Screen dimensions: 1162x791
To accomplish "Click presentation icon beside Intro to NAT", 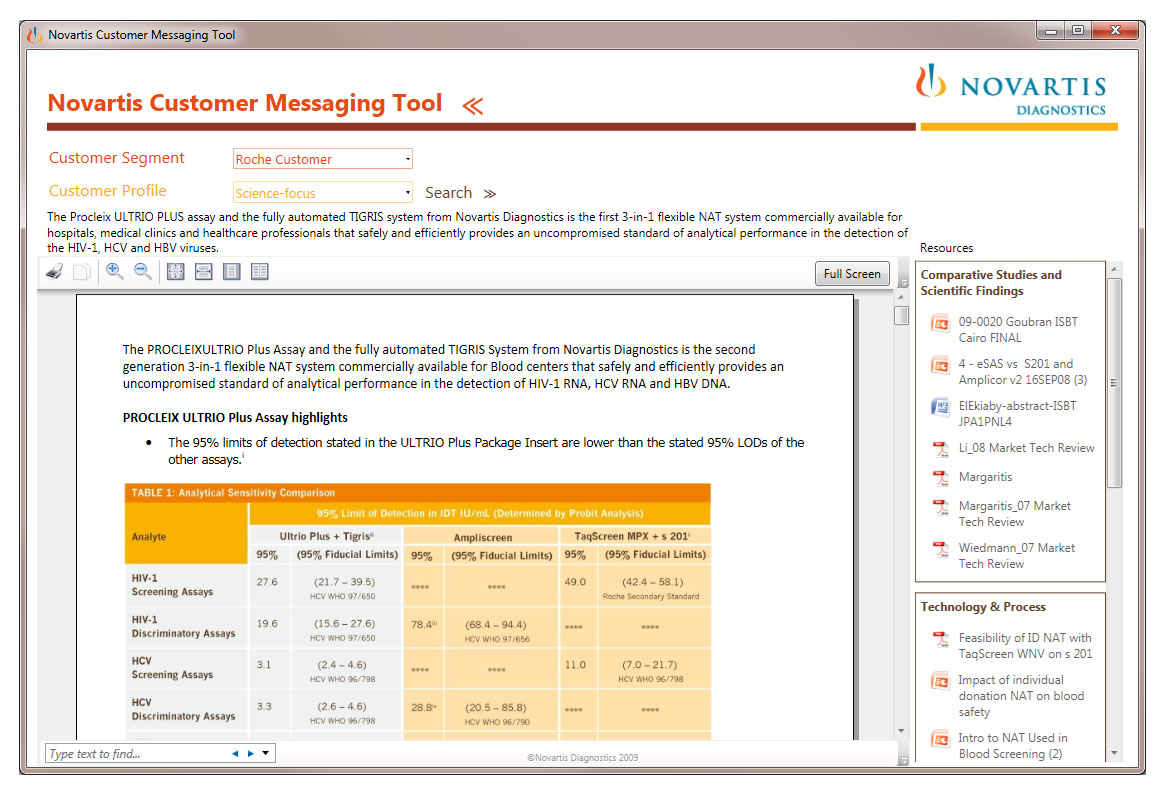I will pyautogui.click(x=940, y=740).
